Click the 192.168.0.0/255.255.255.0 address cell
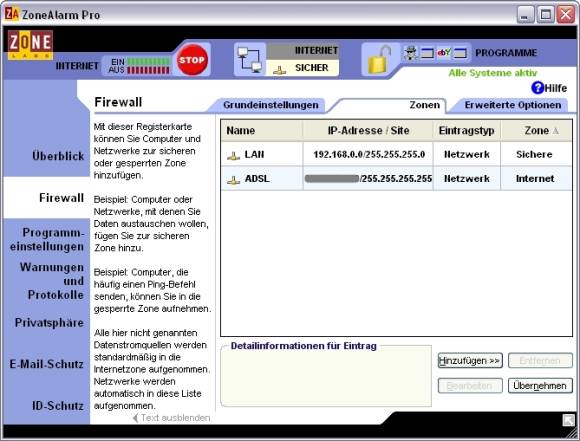580x441 pixels. tap(369, 154)
